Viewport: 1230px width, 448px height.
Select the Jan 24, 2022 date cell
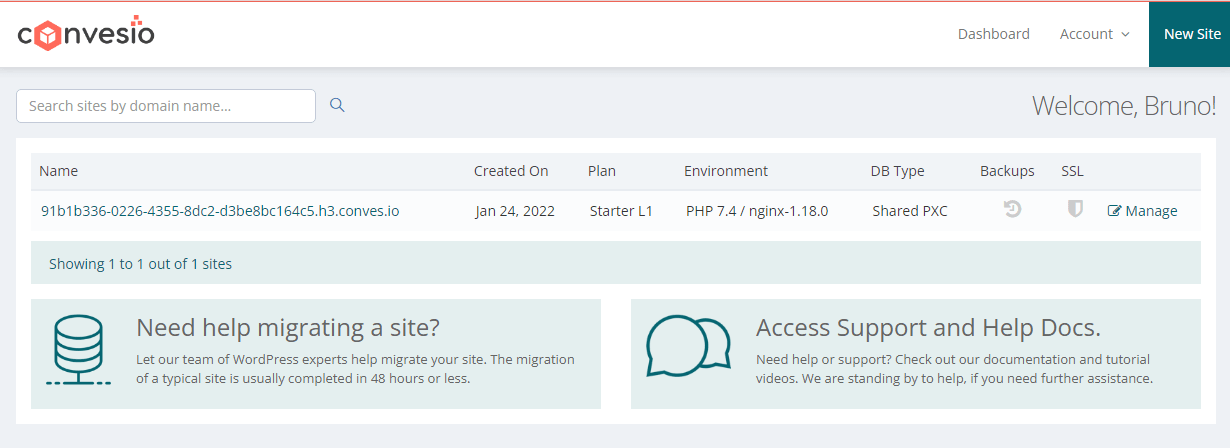coord(515,211)
